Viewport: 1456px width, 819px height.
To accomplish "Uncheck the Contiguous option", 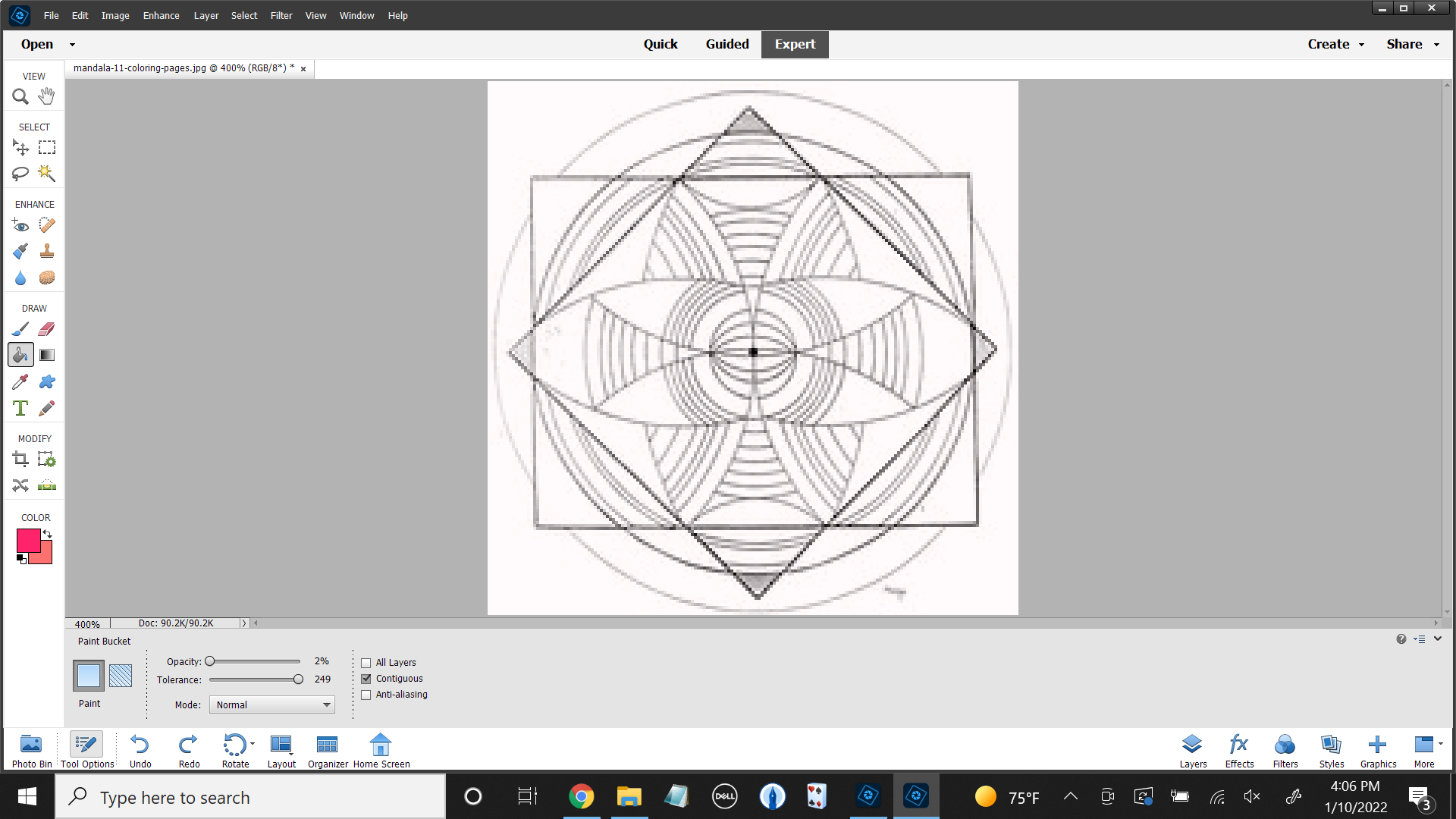I will [x=366, y=679].
